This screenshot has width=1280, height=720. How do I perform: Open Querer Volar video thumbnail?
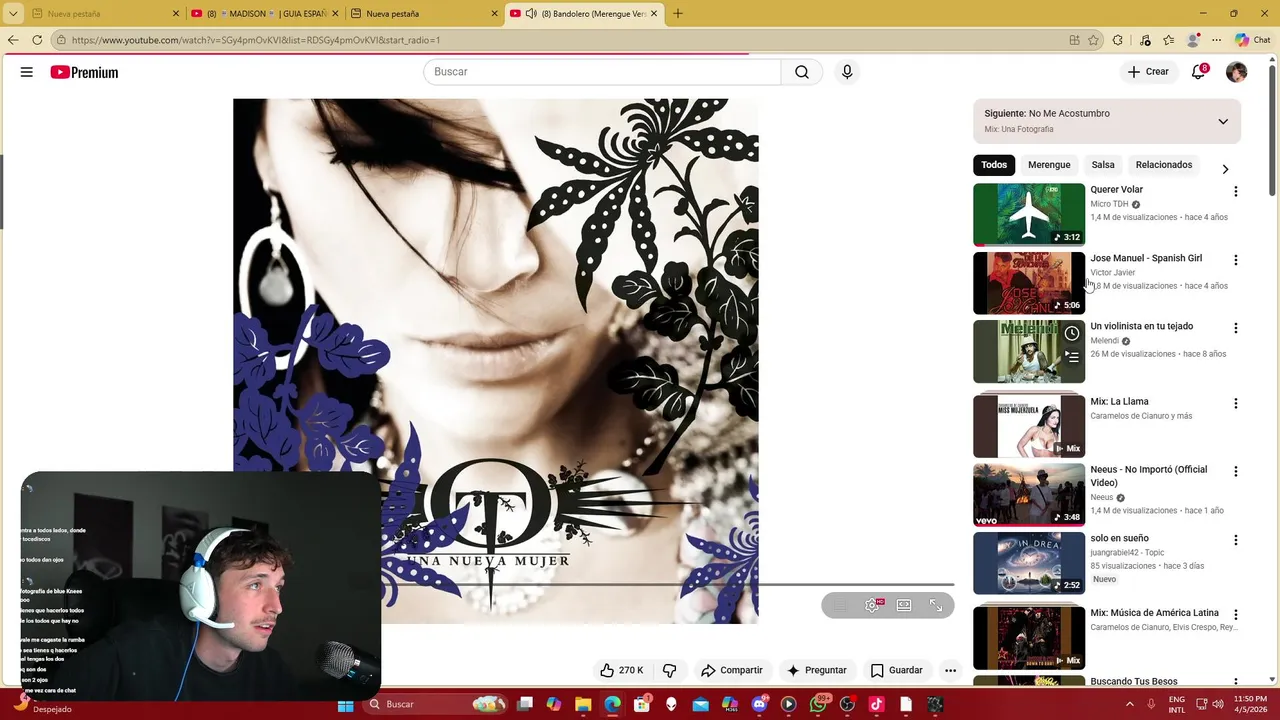pyautogui.click(x=1029, y=214)
